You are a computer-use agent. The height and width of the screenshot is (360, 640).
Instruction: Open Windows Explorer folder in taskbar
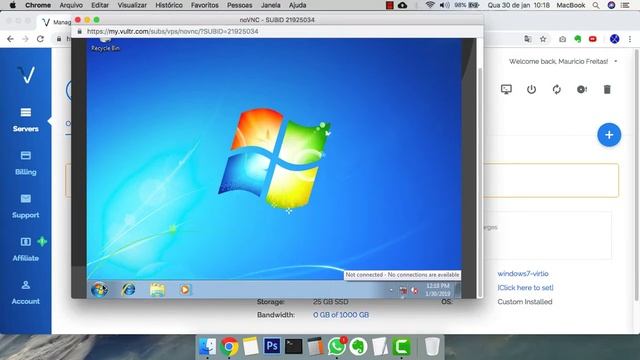[x=157, y=290]
